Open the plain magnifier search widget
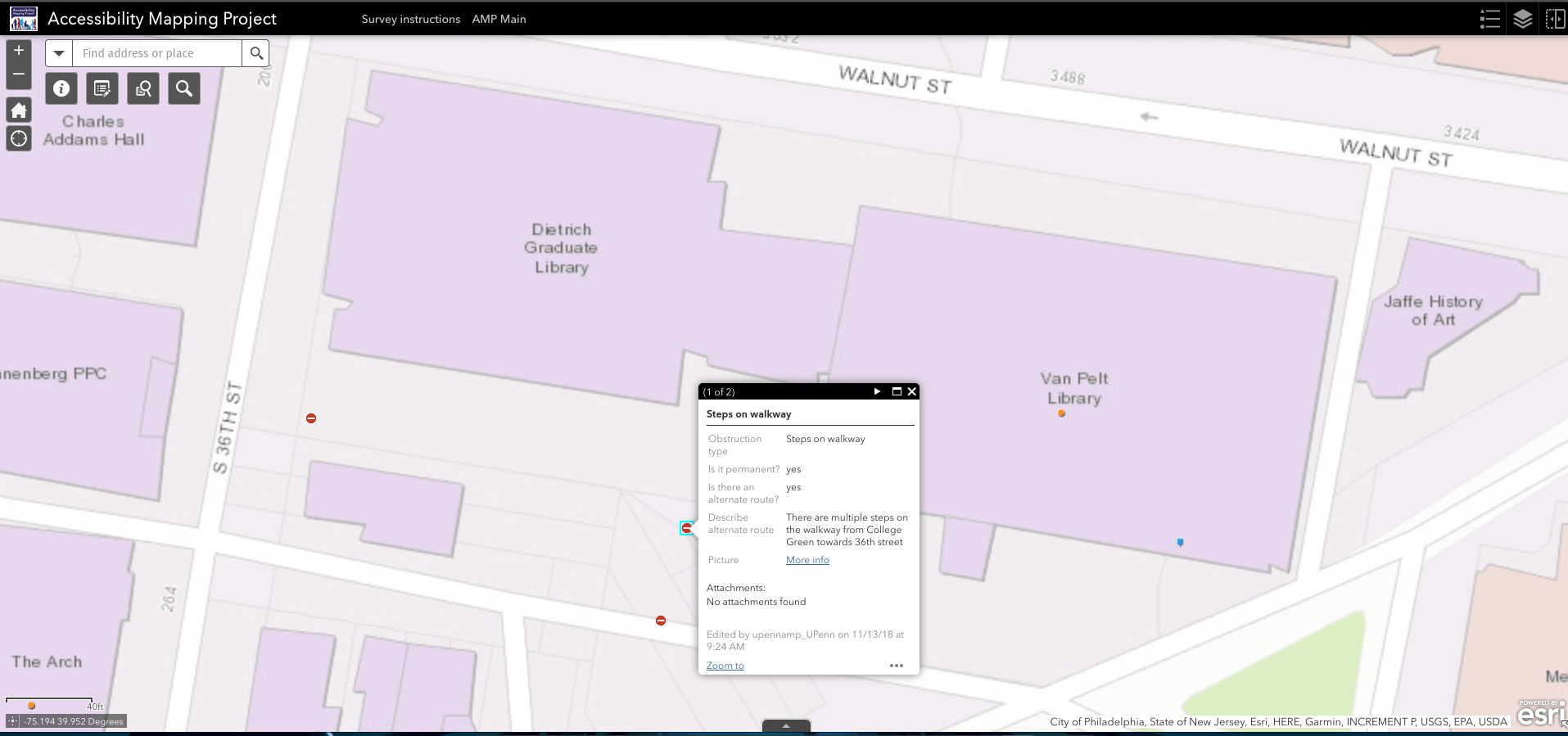1568x736 pixels. 184,88
